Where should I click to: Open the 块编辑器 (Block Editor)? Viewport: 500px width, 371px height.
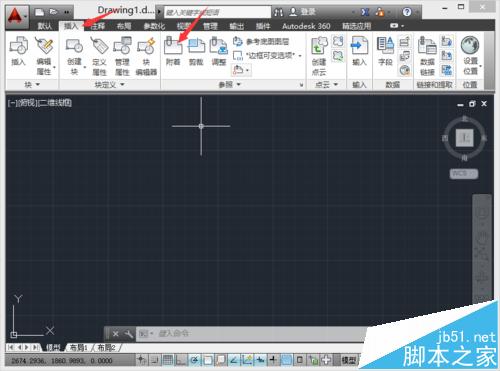click(x=146, y=56)
